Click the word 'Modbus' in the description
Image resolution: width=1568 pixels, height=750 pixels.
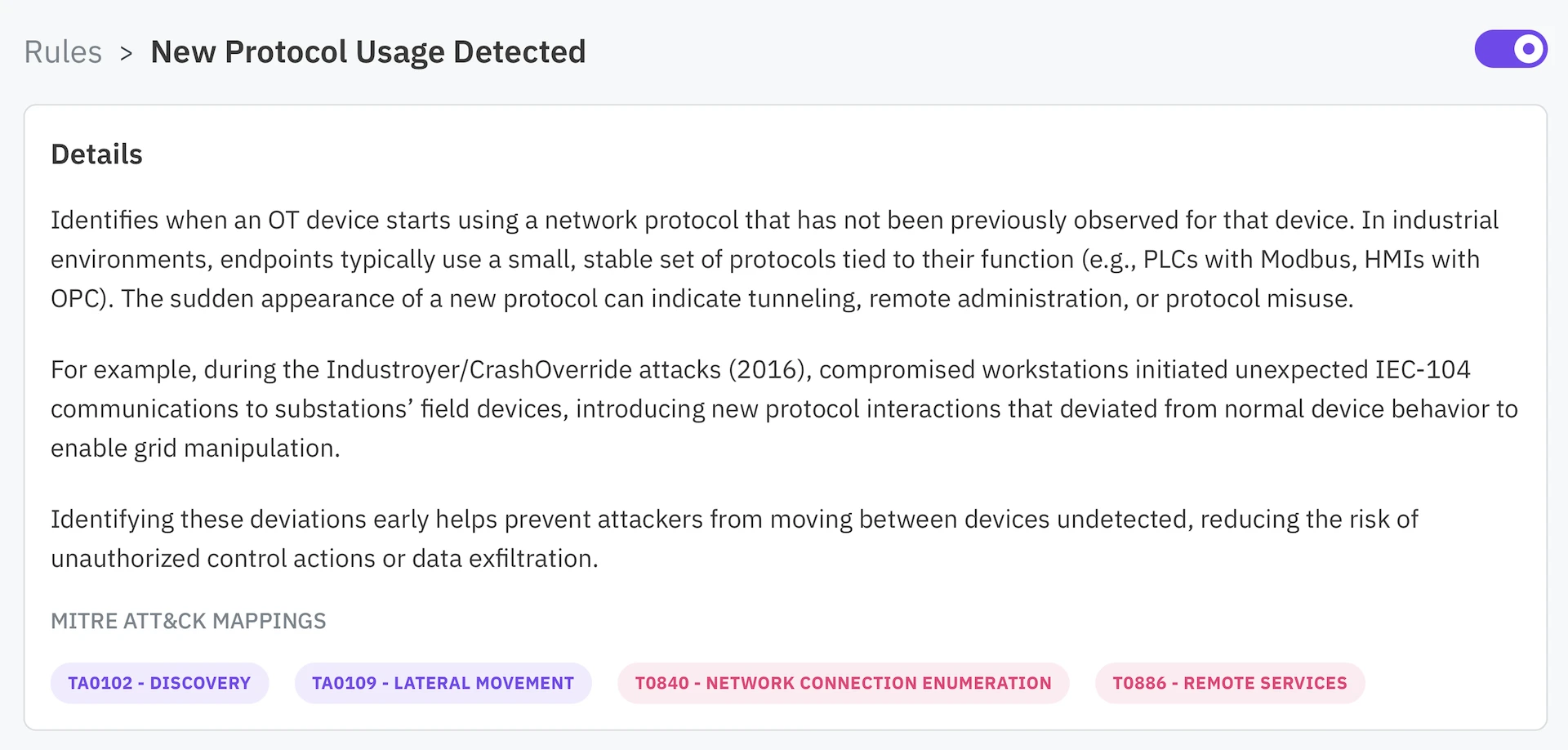[x=1306, y=260]
